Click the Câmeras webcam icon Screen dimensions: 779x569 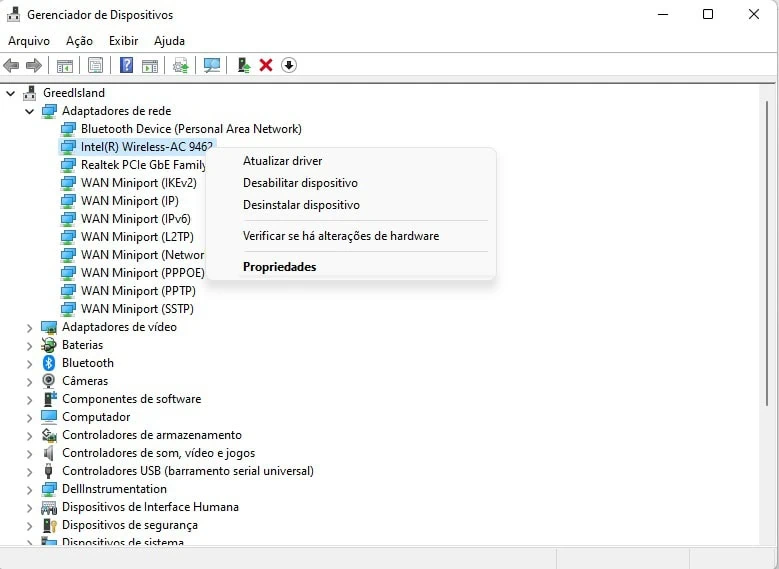click(49, 381)
